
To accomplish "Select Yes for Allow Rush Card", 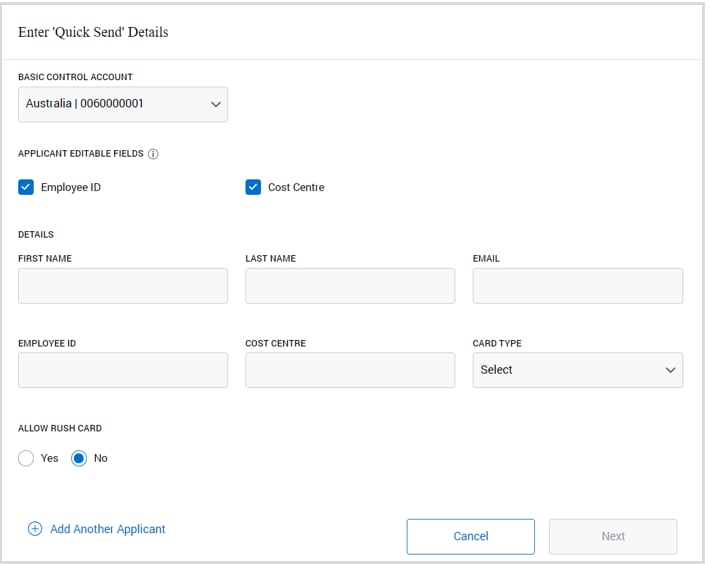I will [26, 458].
